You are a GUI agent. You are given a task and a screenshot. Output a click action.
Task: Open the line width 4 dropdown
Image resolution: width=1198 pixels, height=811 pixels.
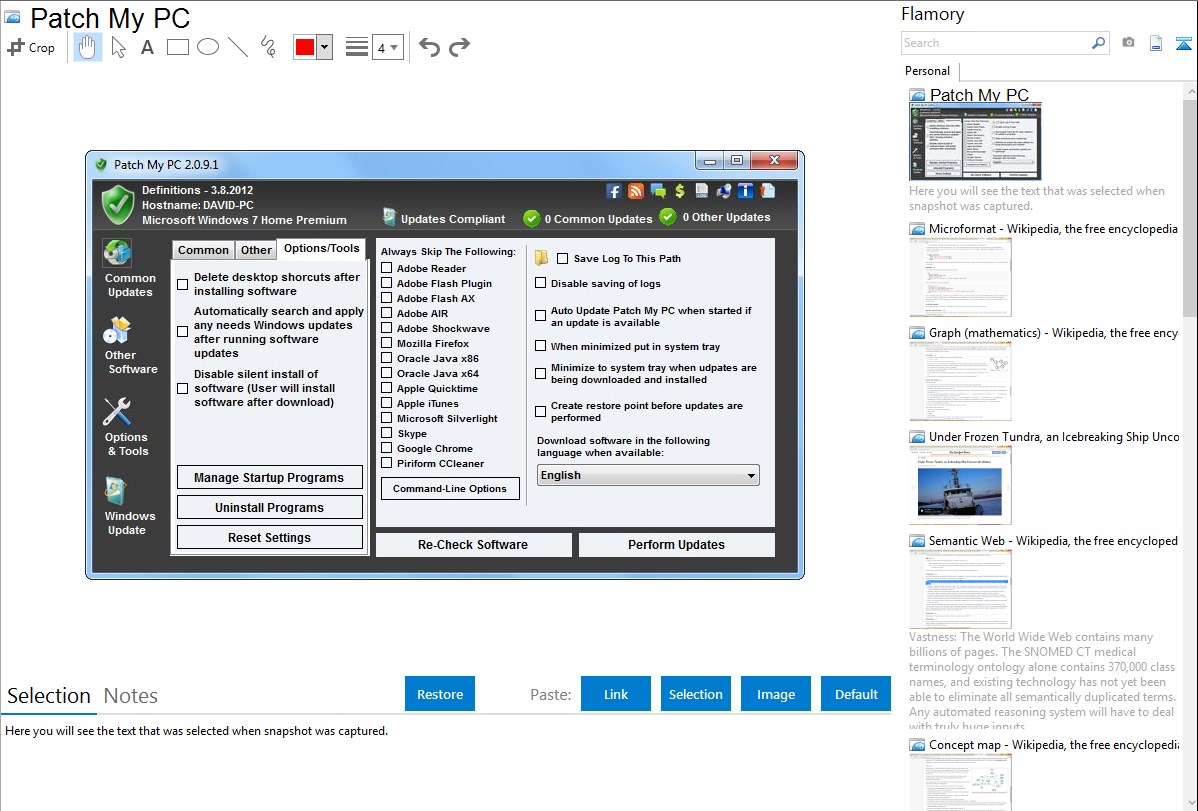[387, 47]
